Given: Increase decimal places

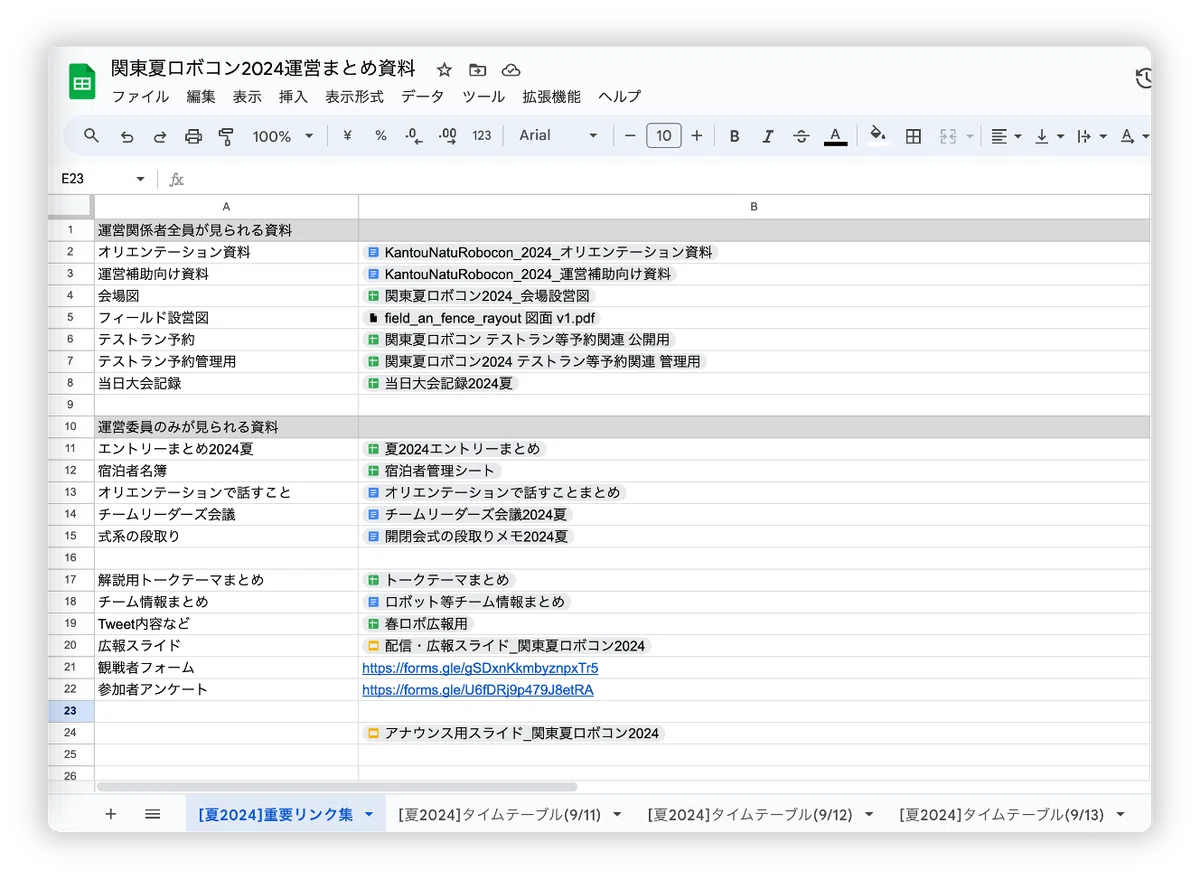Looking at the screenshot, I should pyautogui.click(x=448, y=136).
